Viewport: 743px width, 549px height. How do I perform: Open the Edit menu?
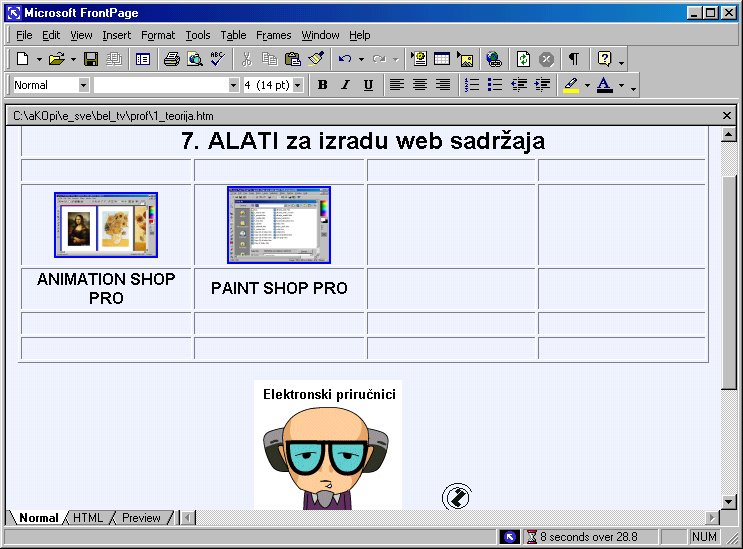(x=51, y=35)
